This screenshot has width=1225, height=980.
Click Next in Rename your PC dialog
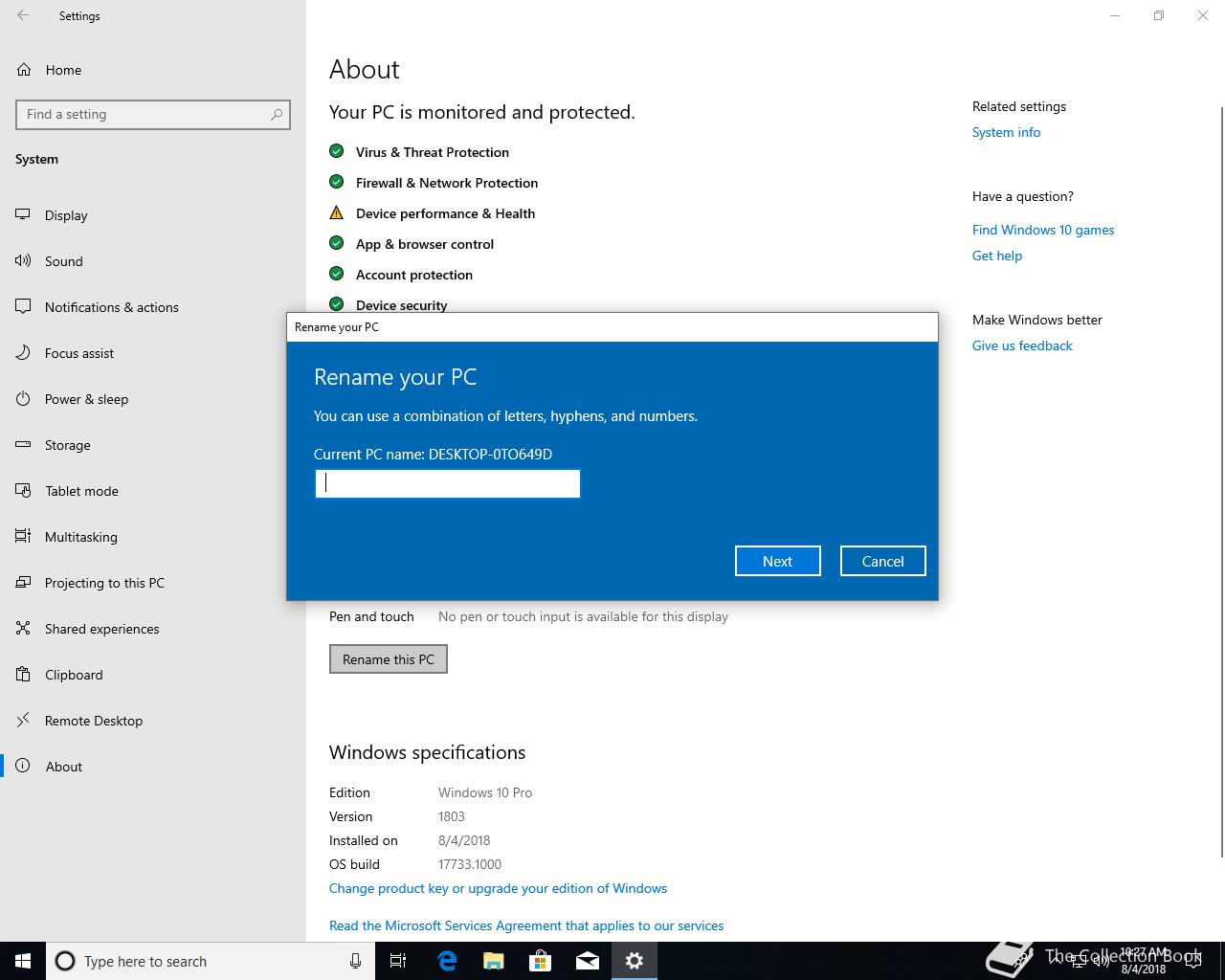pos(778,561)
